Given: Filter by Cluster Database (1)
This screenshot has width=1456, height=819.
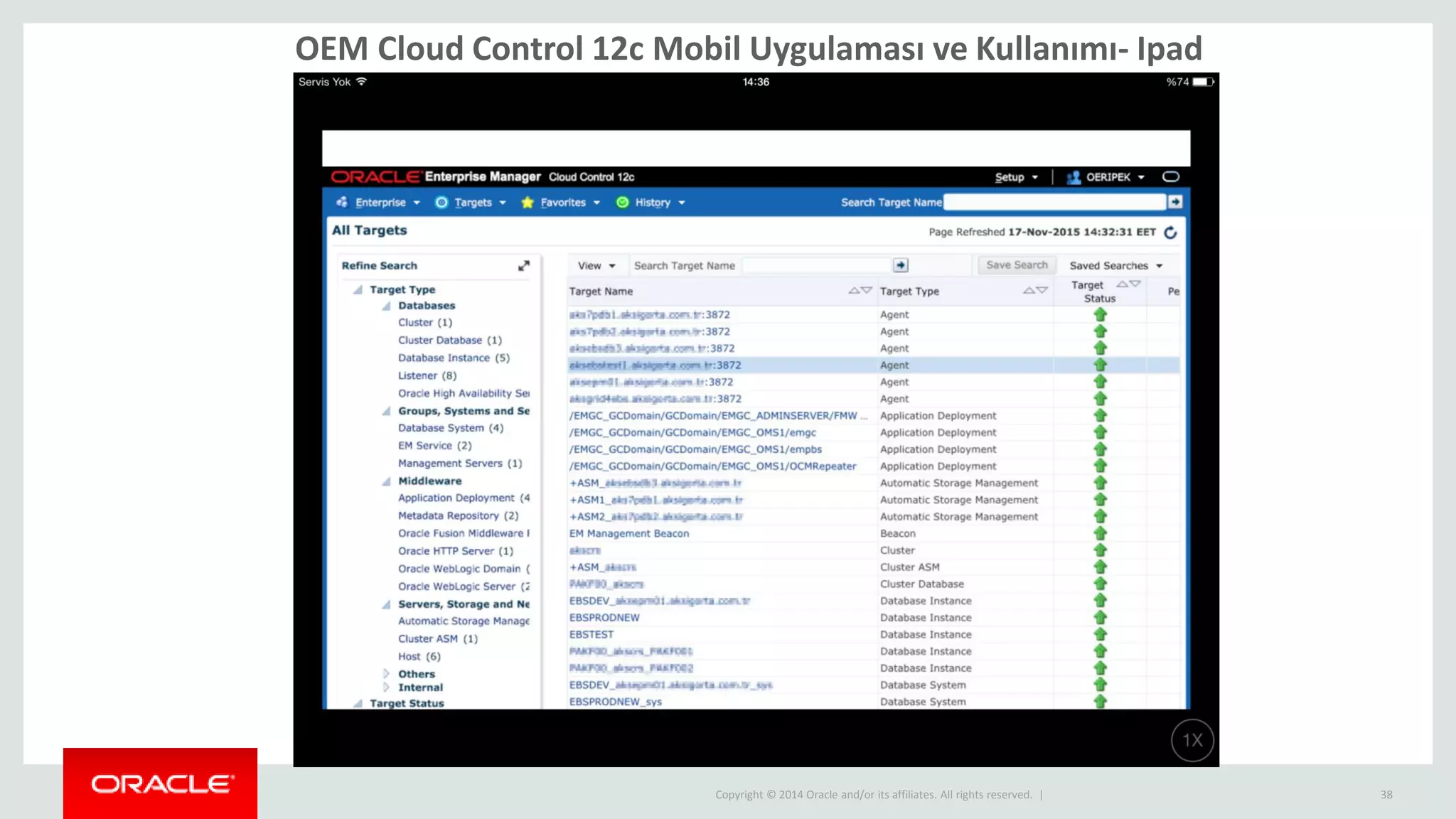Looking at the screenshot, I should [x=450, y=341].
